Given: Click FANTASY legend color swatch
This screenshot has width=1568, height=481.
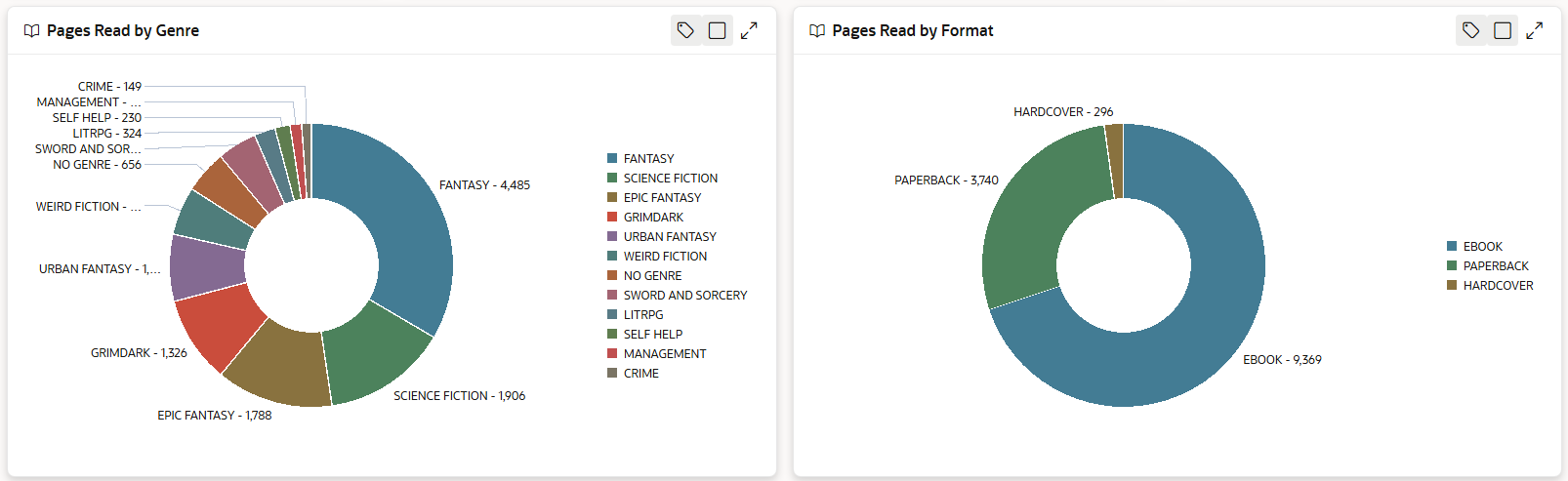Looking at the screenshot, I should [612, 158].
